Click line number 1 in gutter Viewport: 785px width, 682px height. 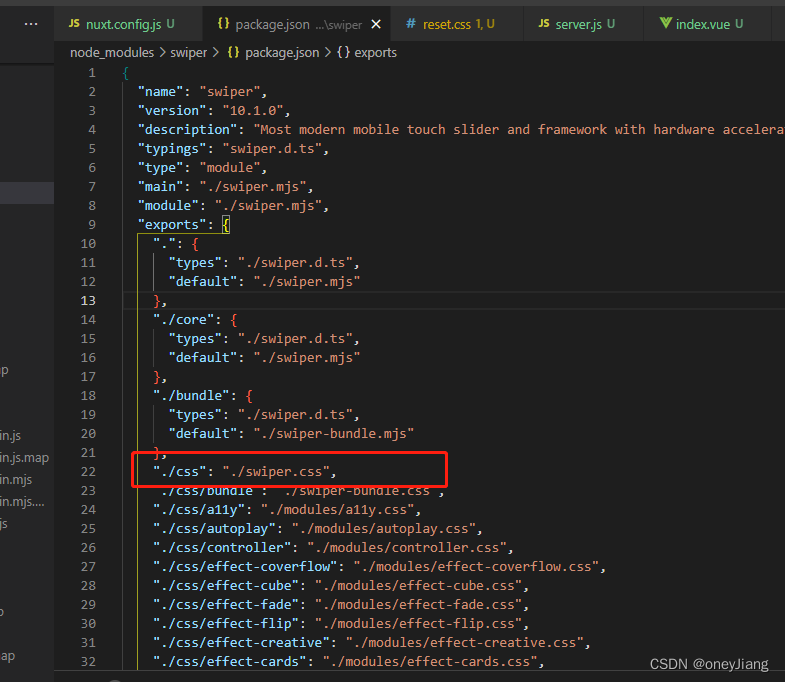pyautogui.click(x=92, y=73)
